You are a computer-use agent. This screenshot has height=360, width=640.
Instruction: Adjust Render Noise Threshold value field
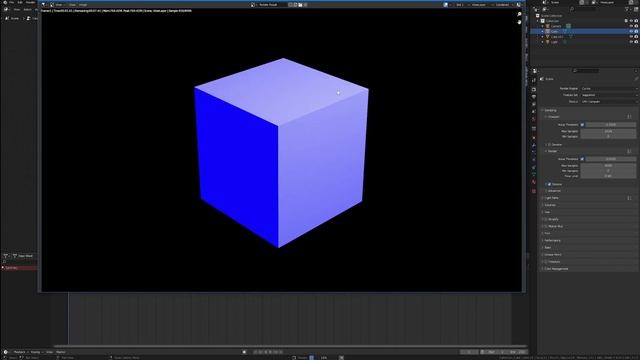click(611, 159)
